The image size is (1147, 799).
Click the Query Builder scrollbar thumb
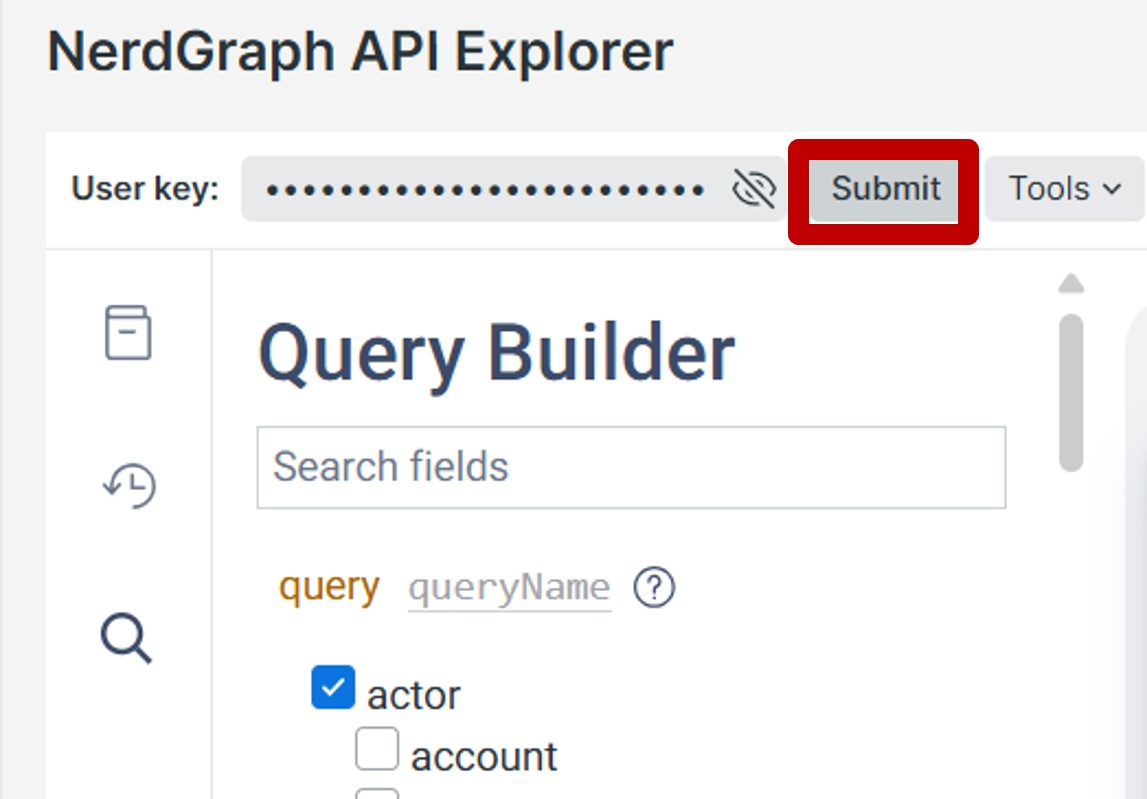pyautogui.click(x=1071, y=392)
